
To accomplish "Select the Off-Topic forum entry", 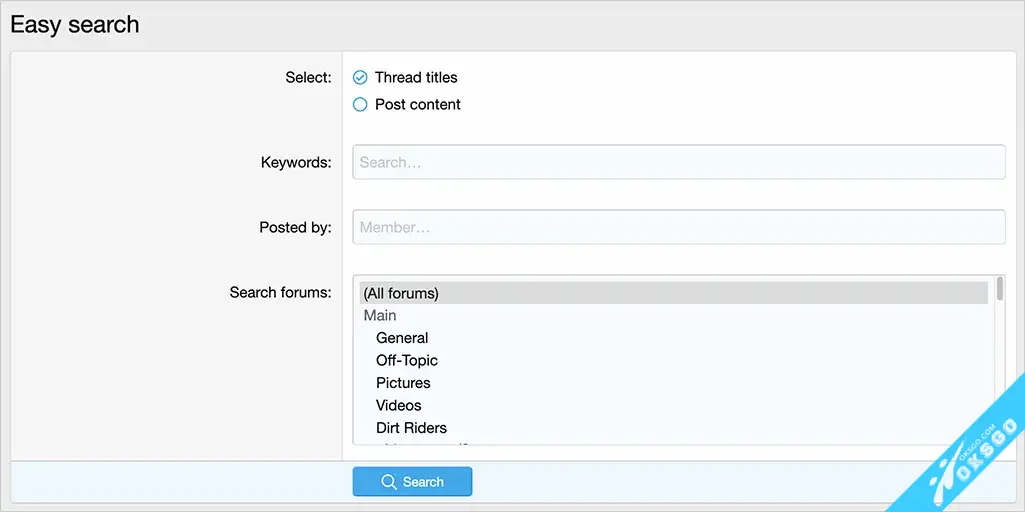I will [406, 360].
